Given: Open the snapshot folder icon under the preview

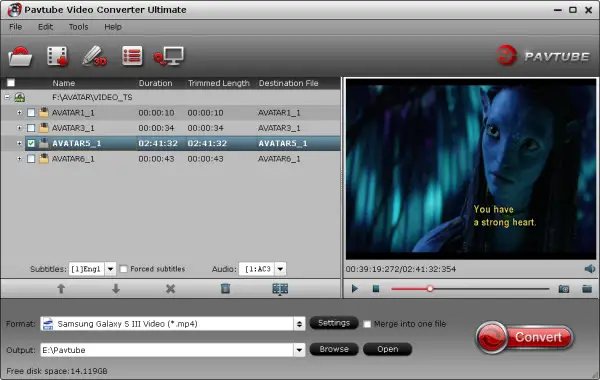Looking at the screenshot, I should (587, 289).
